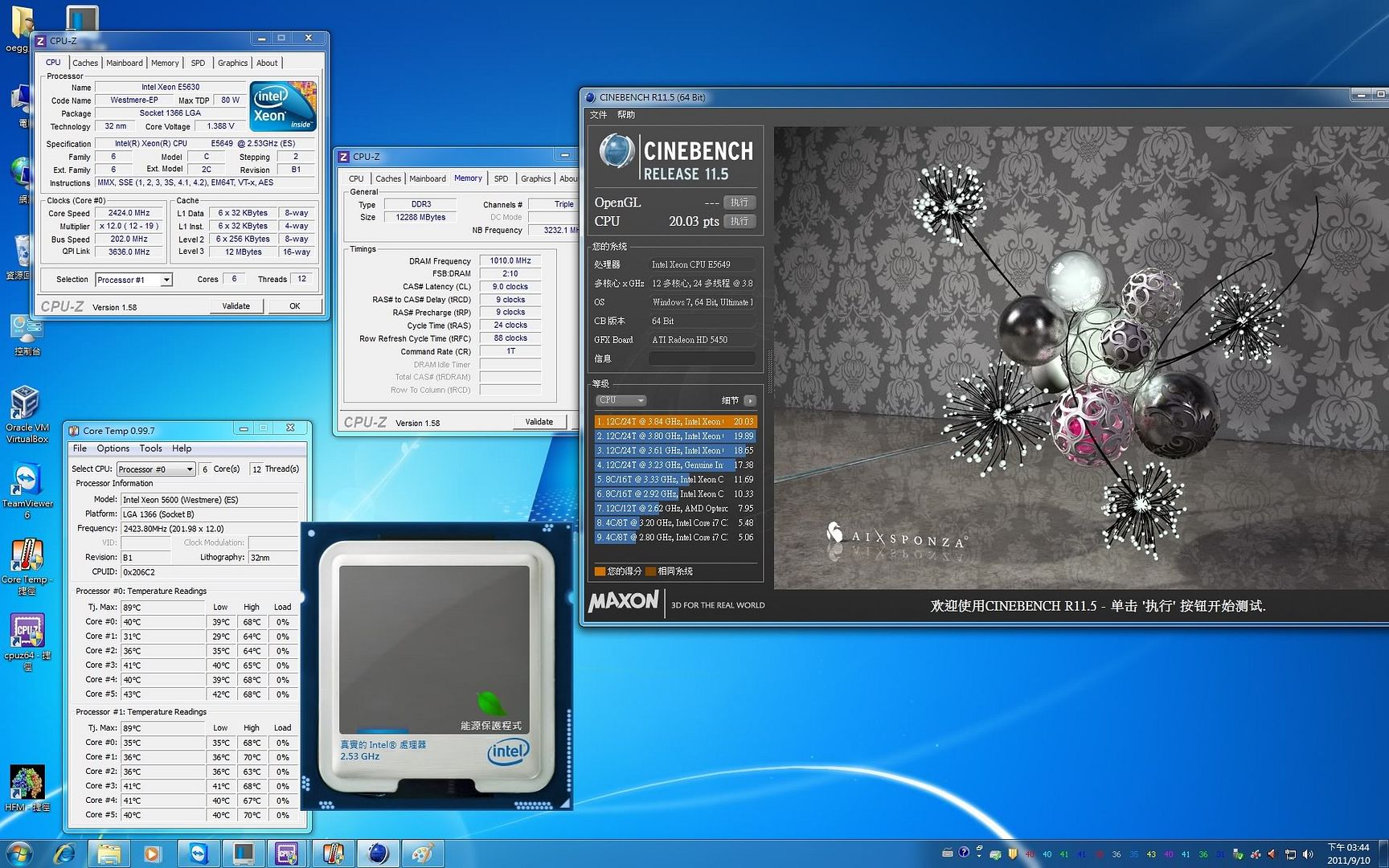
Task: Launch Internet Explorer from taskbar
Action: pyautogui.click(x=64, y=853)
